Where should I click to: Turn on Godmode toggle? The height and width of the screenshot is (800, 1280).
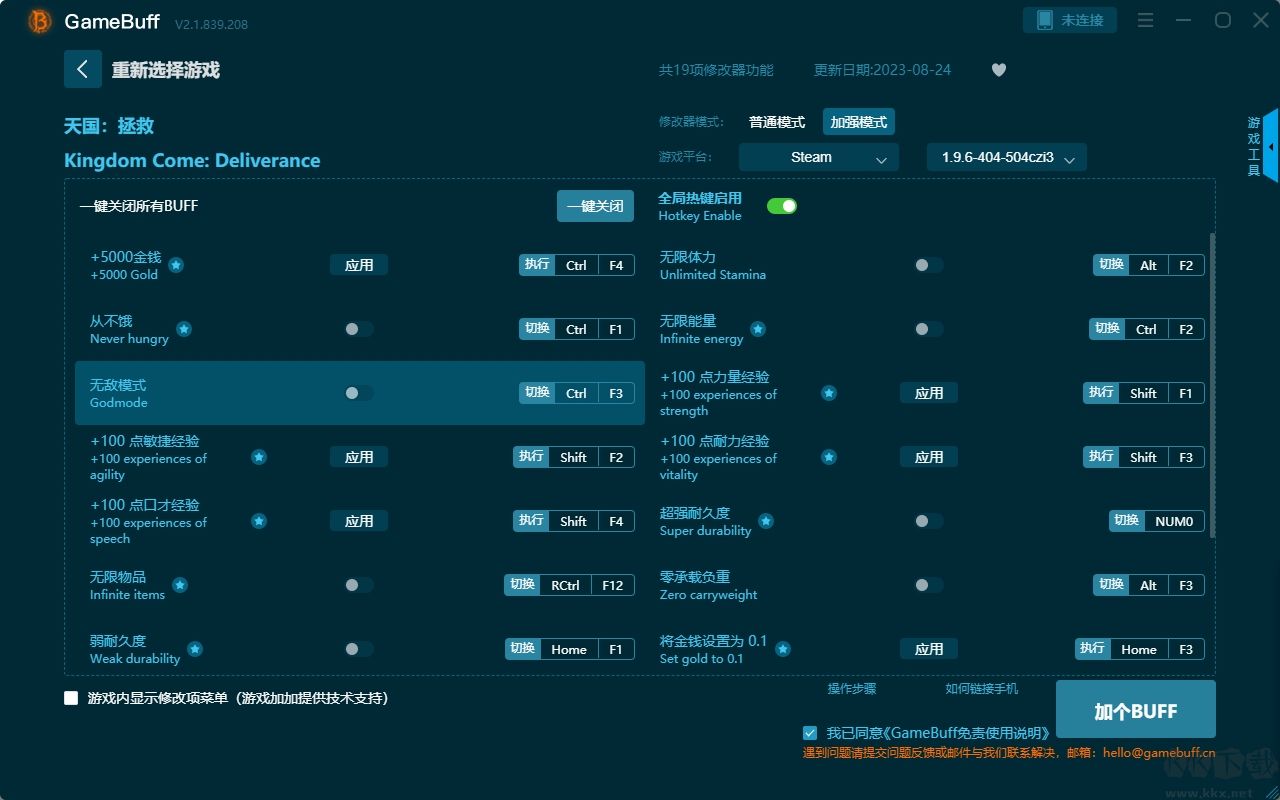pos(359,393)
